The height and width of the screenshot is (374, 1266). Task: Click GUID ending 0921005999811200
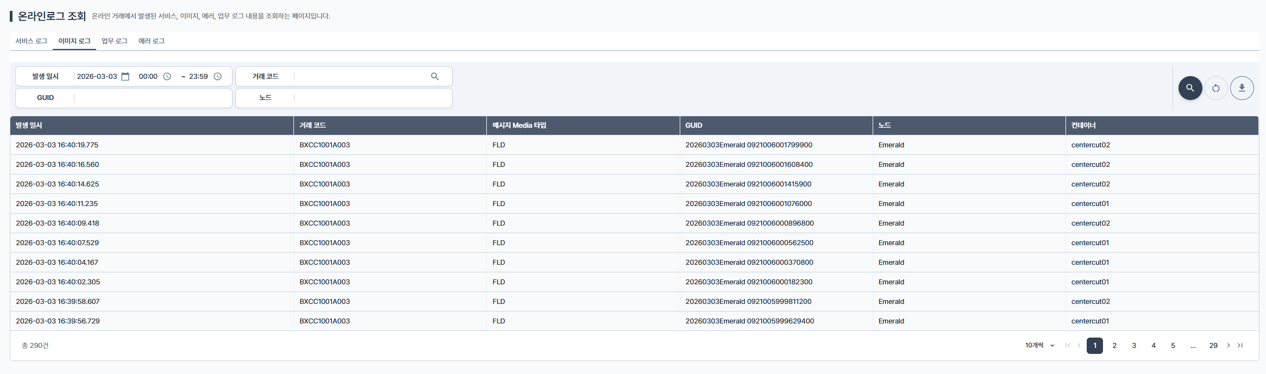(748, 301)
